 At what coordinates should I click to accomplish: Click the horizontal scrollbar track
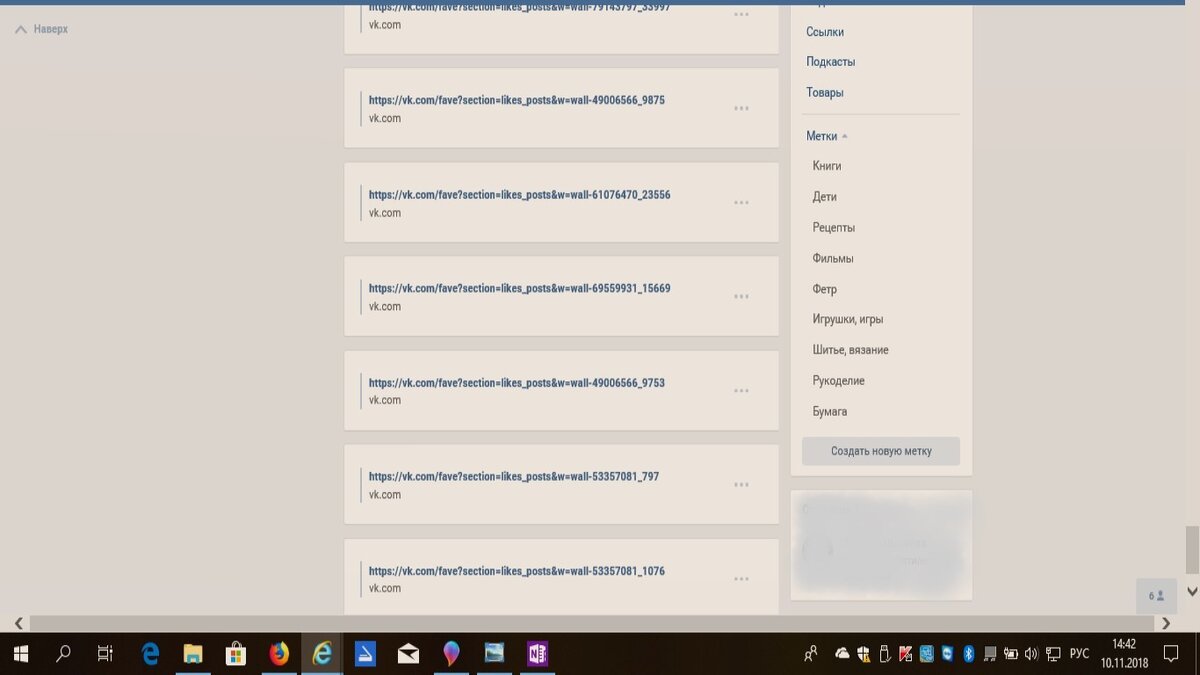[591, 623]
